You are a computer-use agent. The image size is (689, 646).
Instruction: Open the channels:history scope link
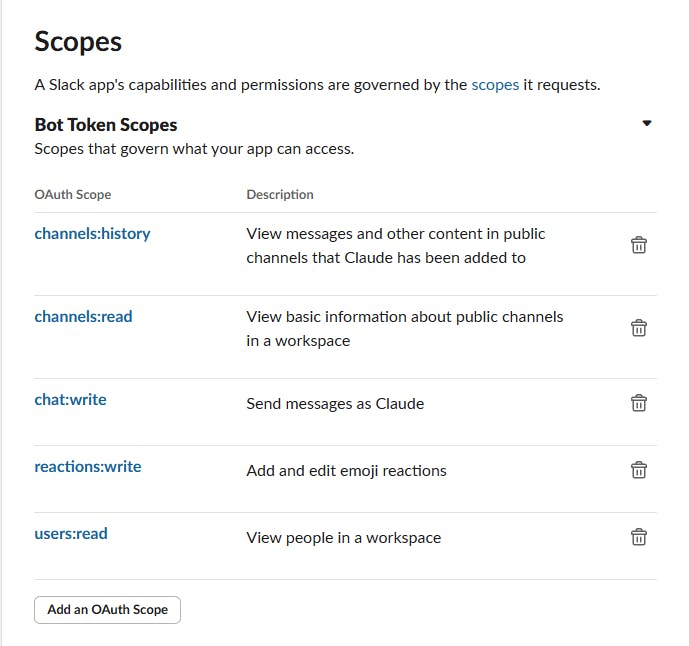(x=92, y=234)
